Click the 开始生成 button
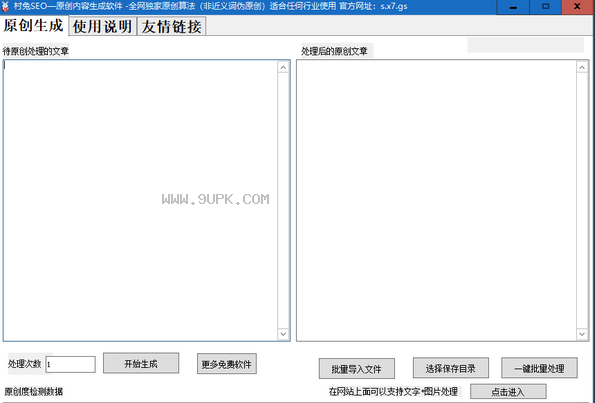Screen dimensions: 595x403 tap(141, 364)
